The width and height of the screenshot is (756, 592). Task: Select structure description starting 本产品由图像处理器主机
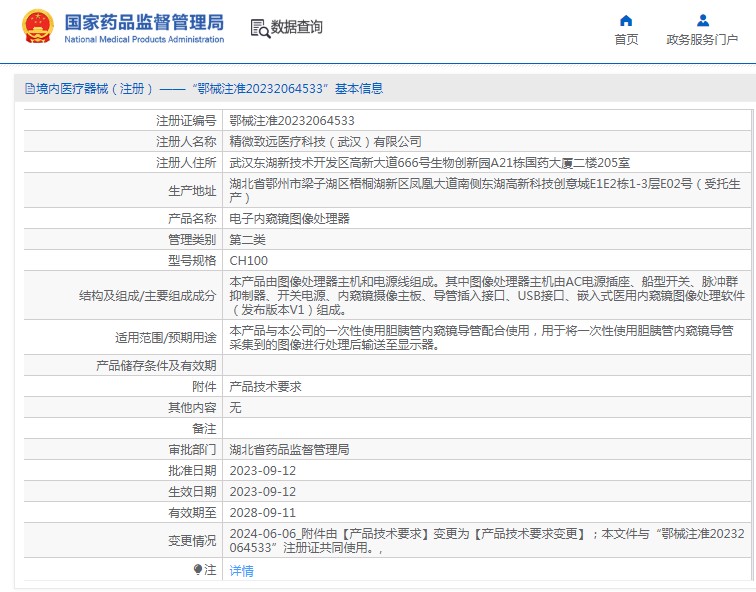point(487,296)
